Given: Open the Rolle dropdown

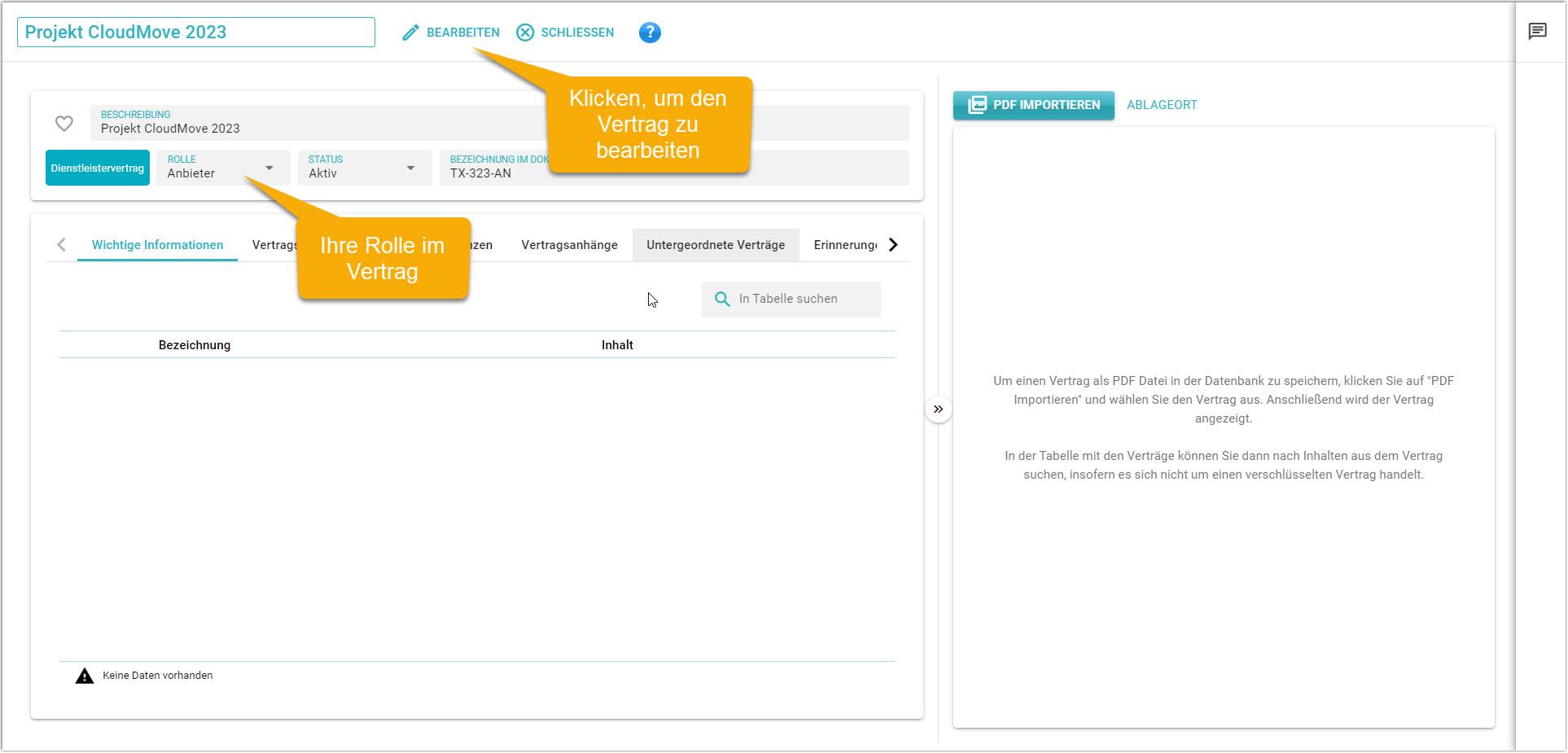Looking at the screenshot, I should 223,168.
